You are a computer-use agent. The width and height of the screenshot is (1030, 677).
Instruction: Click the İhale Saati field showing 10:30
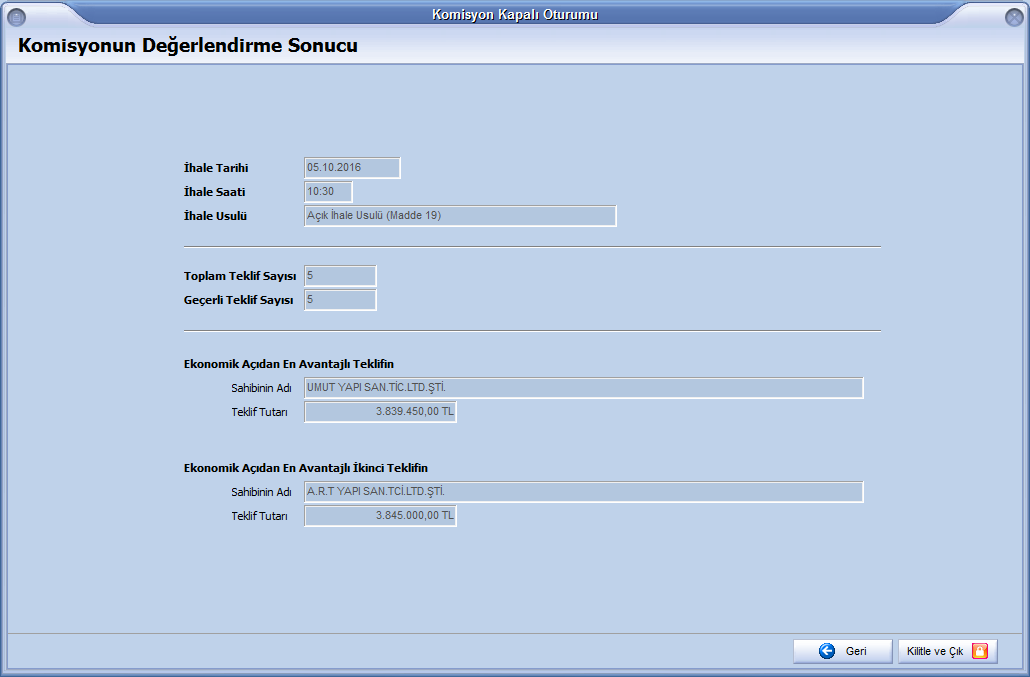[x=328, y=192]
